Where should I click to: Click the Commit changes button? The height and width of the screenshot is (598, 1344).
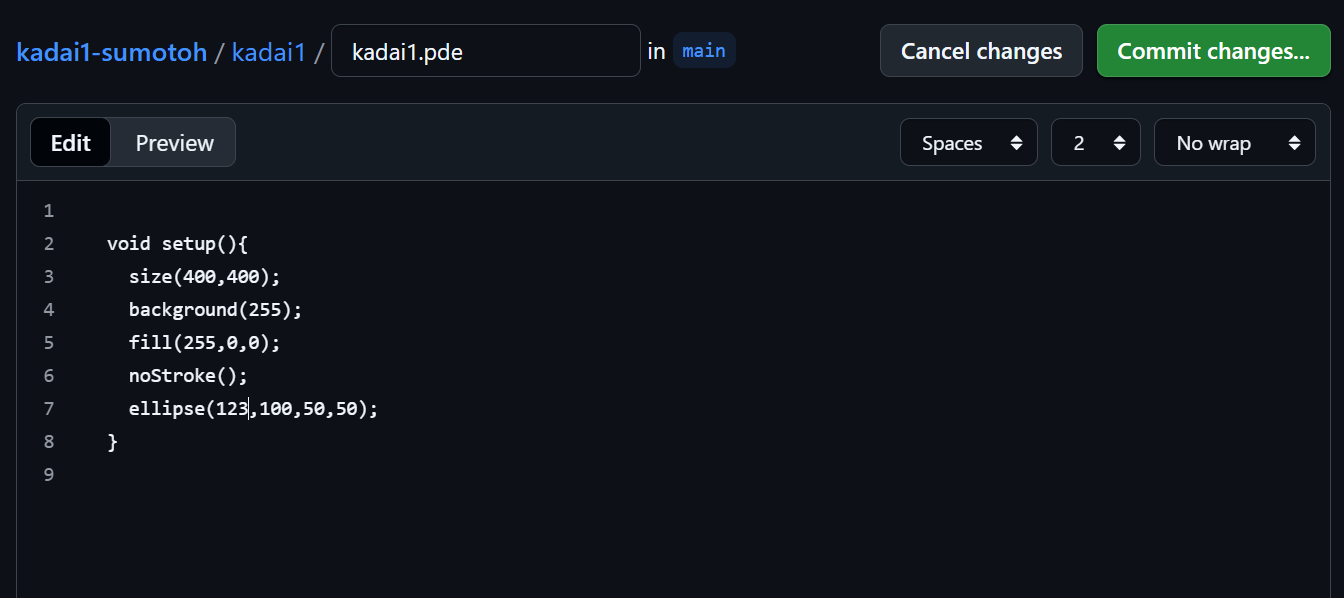[1213, 51]
